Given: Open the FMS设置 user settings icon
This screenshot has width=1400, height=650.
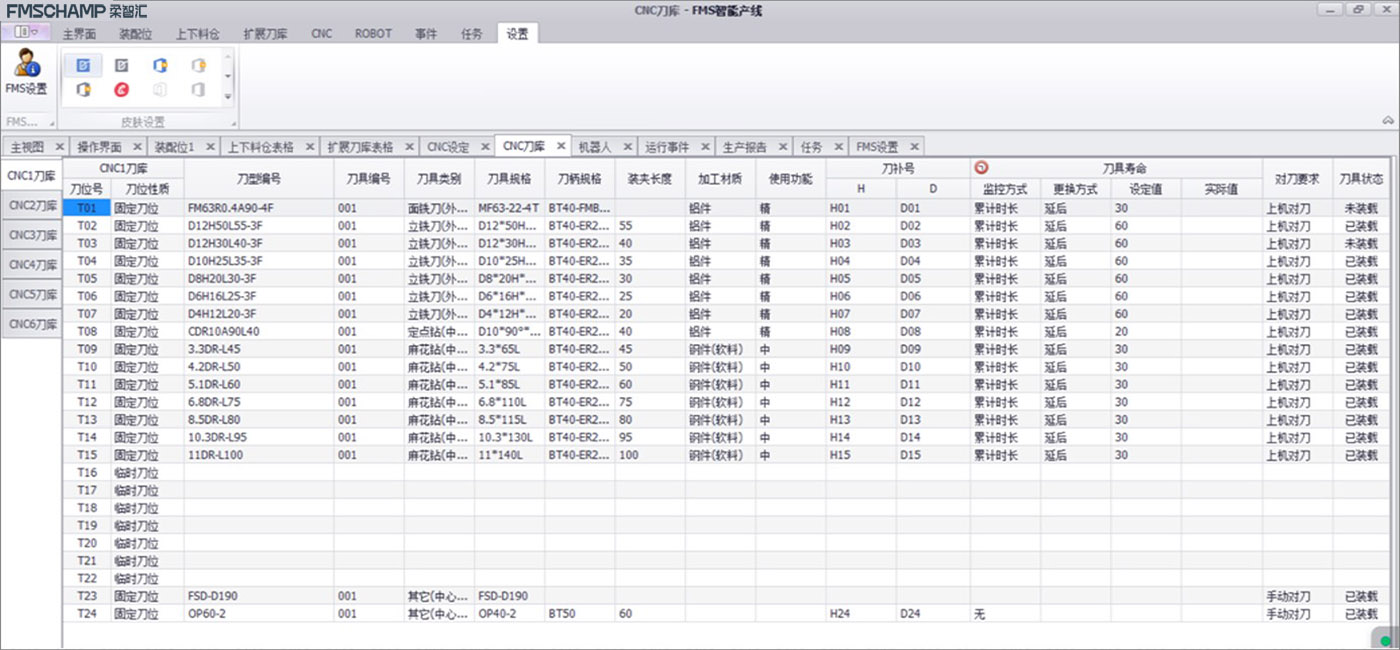Looking at the screenshot, I should [x=25, y=73].
